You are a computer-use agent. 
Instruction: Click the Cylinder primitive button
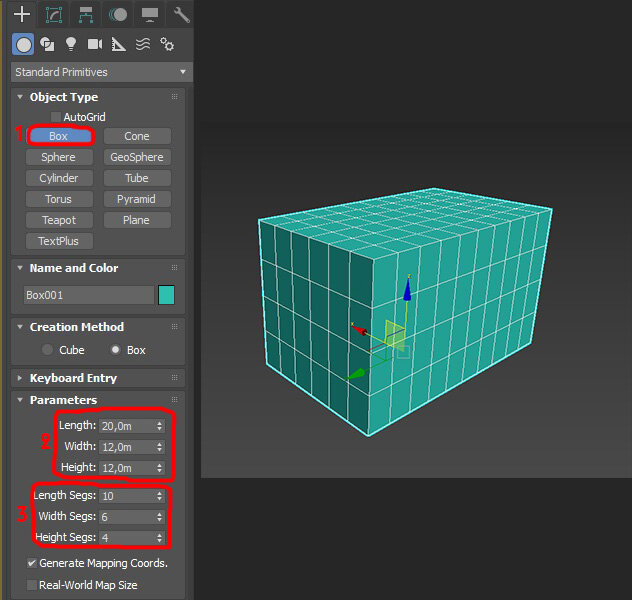[59, 178]
